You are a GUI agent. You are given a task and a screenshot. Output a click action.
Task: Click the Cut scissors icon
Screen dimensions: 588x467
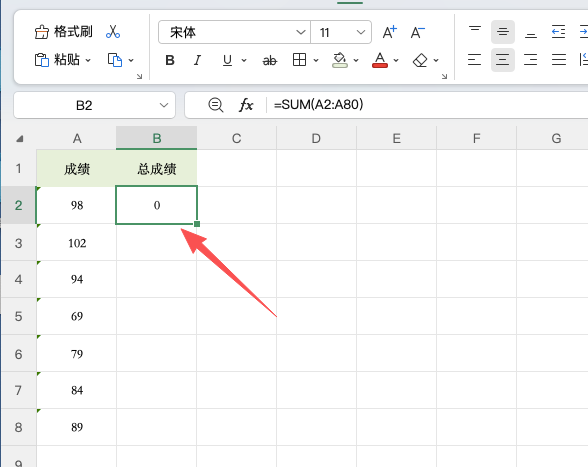tap(112, 32)
